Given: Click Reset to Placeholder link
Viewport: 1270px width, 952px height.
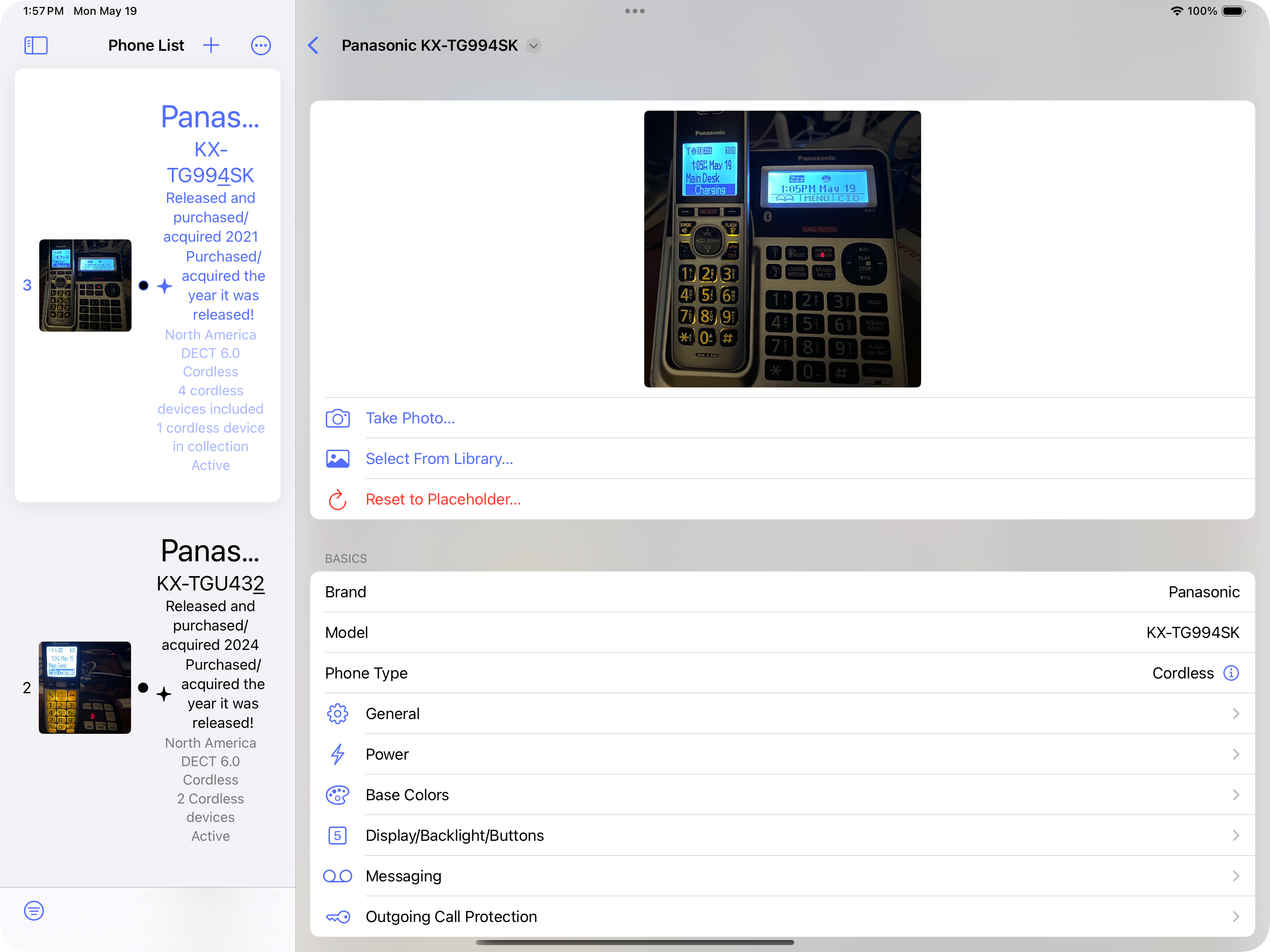Looking at the screenshot, I should (x=443, y=499).
